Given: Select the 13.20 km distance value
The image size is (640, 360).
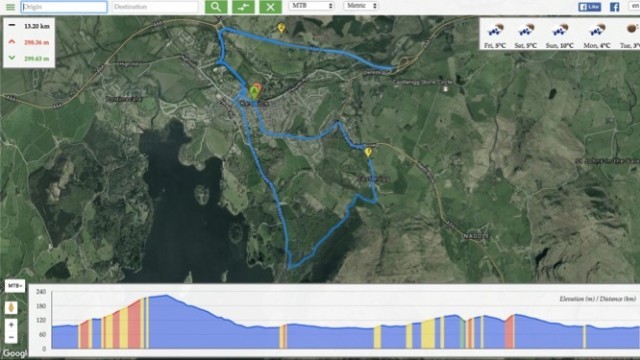Looking at the screenshot, I should [37, 26].
